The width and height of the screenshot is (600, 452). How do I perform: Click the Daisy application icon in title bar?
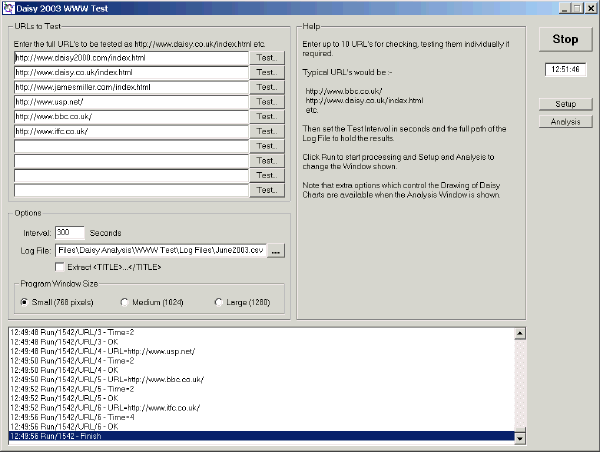coord(8,8)
